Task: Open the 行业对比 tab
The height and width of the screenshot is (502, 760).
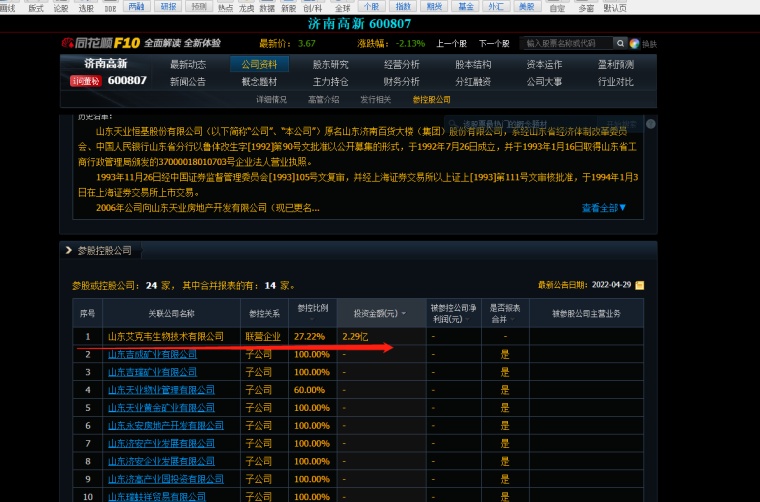Action: click(616, 82)
